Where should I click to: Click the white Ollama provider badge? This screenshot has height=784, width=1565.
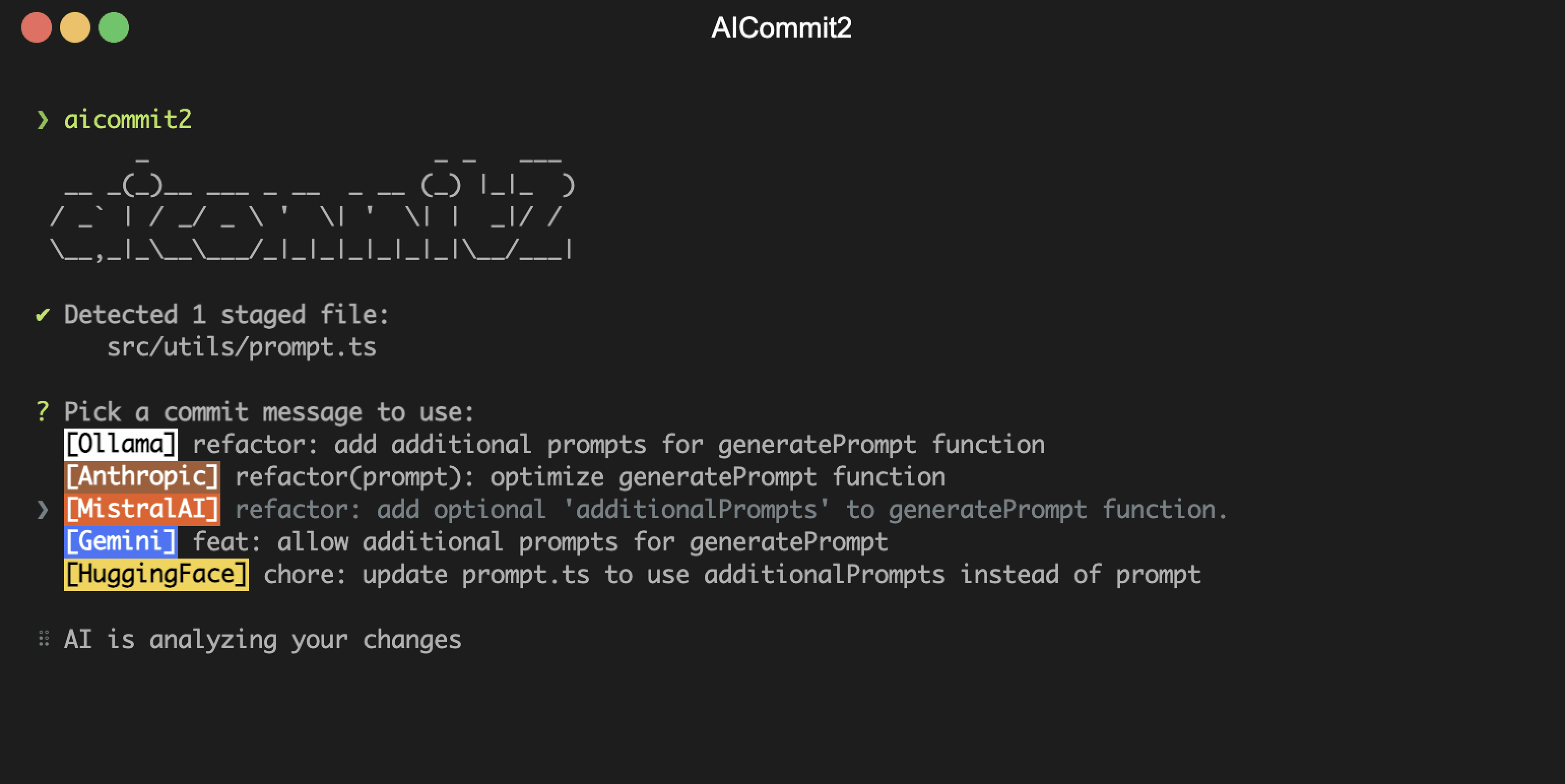coord(120,444)
